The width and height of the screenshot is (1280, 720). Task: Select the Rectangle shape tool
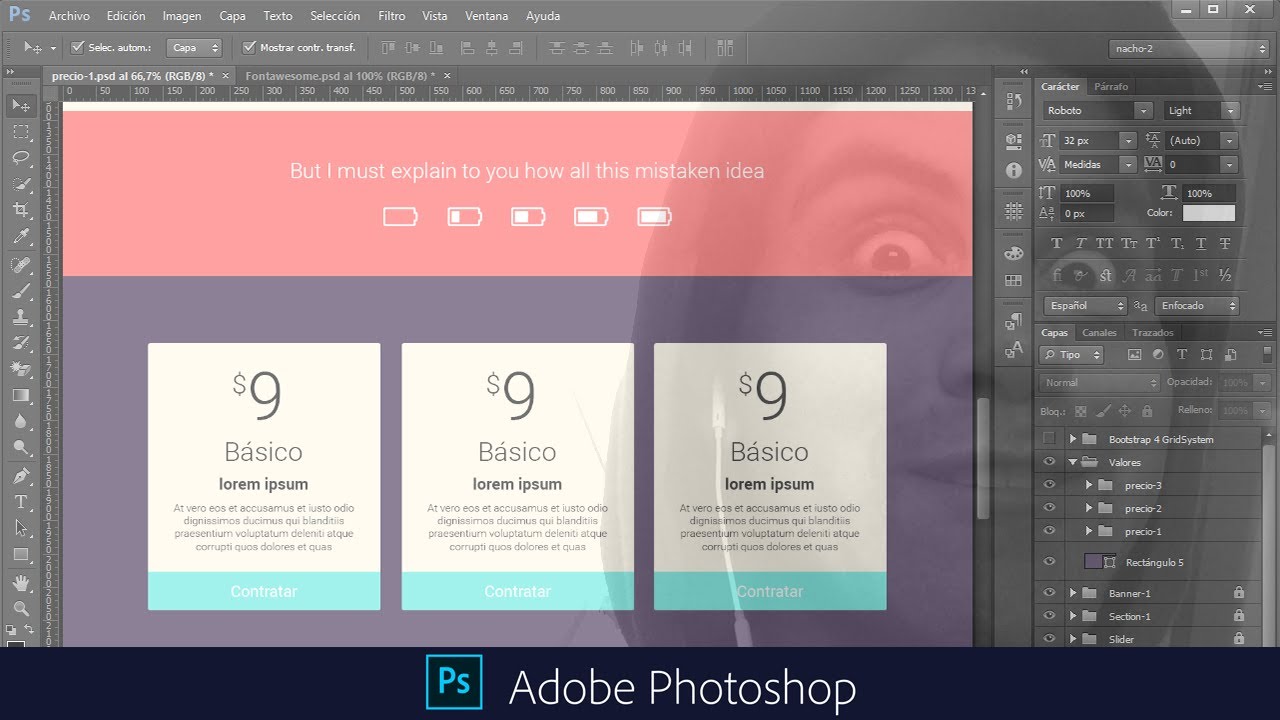point(21,553)
